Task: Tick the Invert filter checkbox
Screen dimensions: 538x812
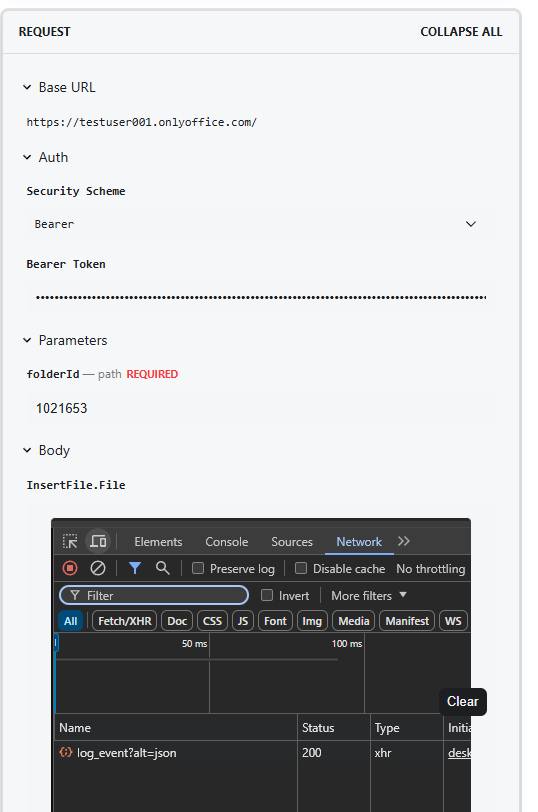Action: click(x=267, y=595)
